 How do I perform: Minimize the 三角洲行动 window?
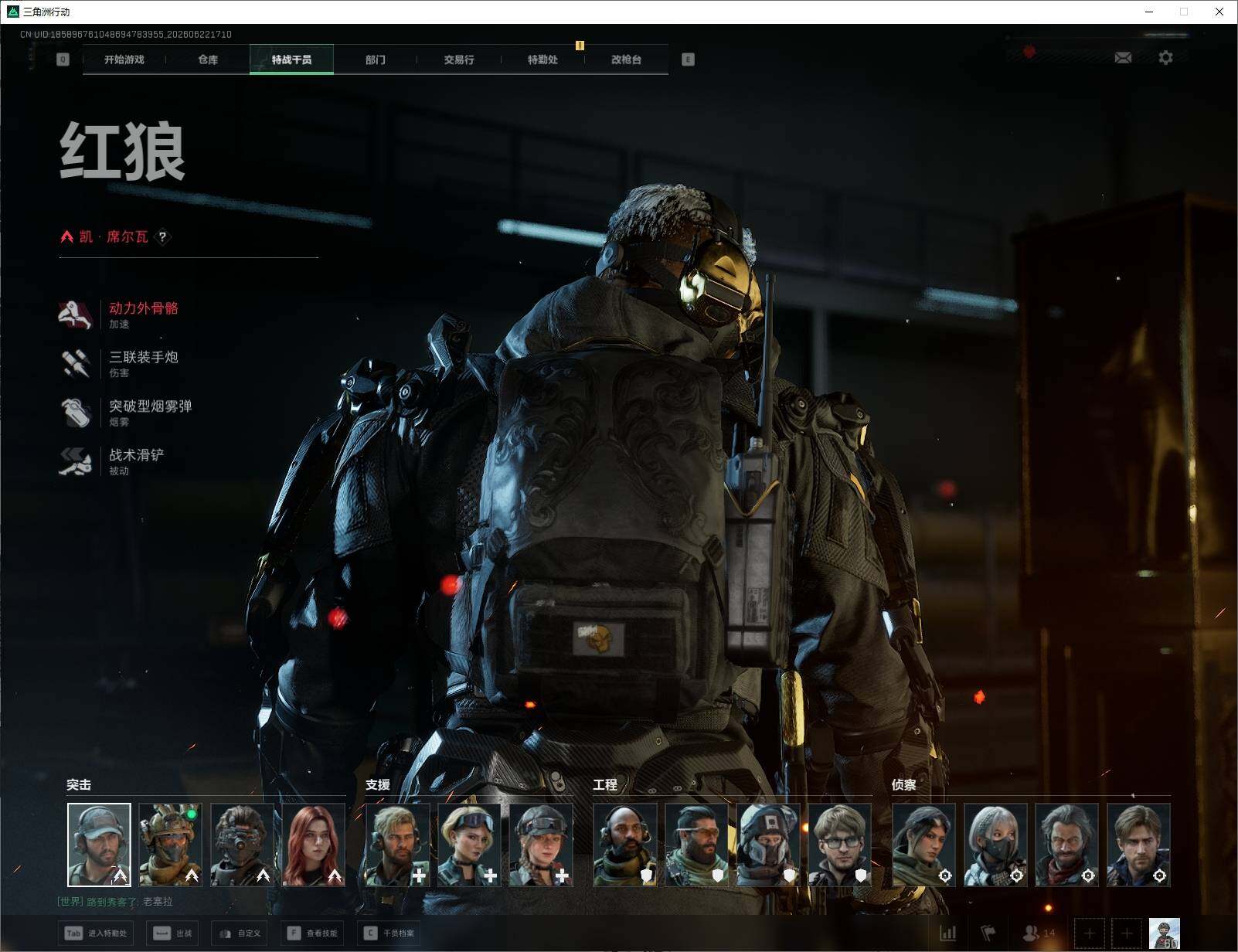[1149, 12]
